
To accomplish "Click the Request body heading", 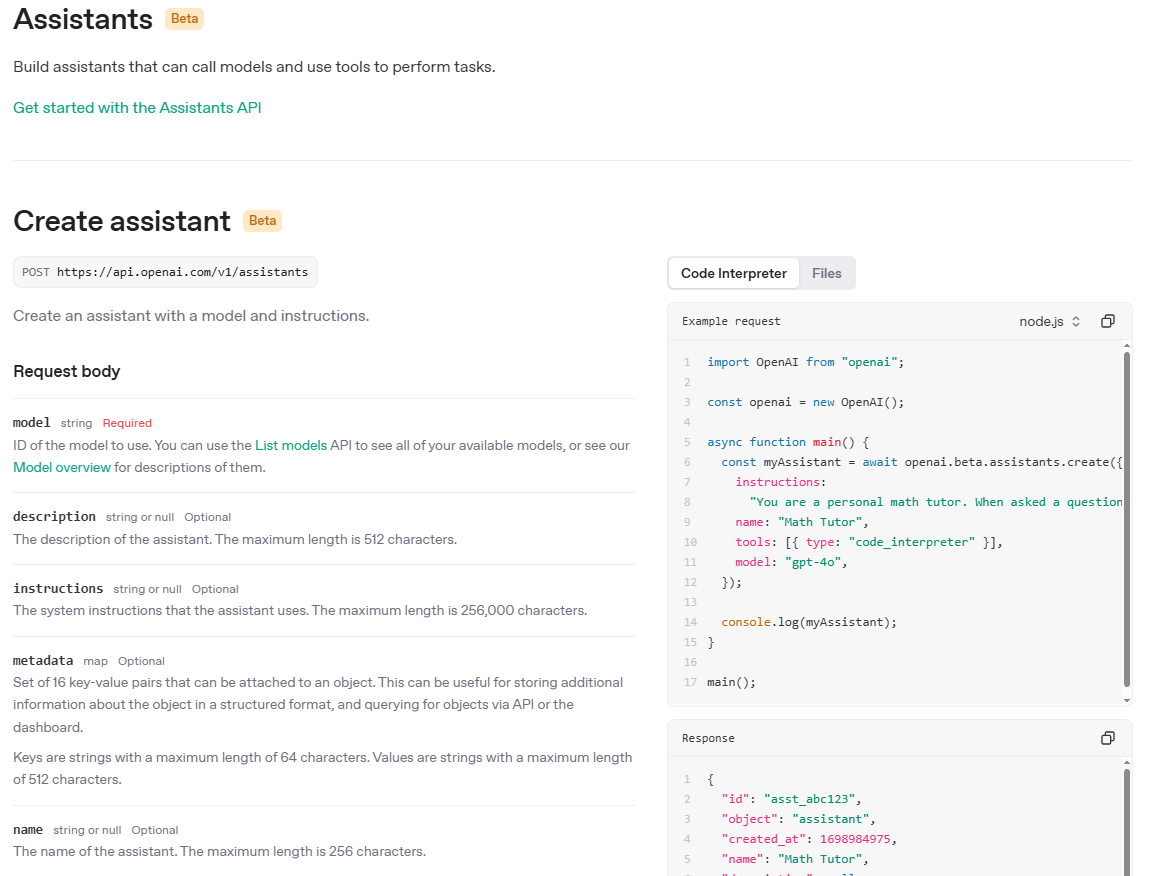I will tap(66, 371).
